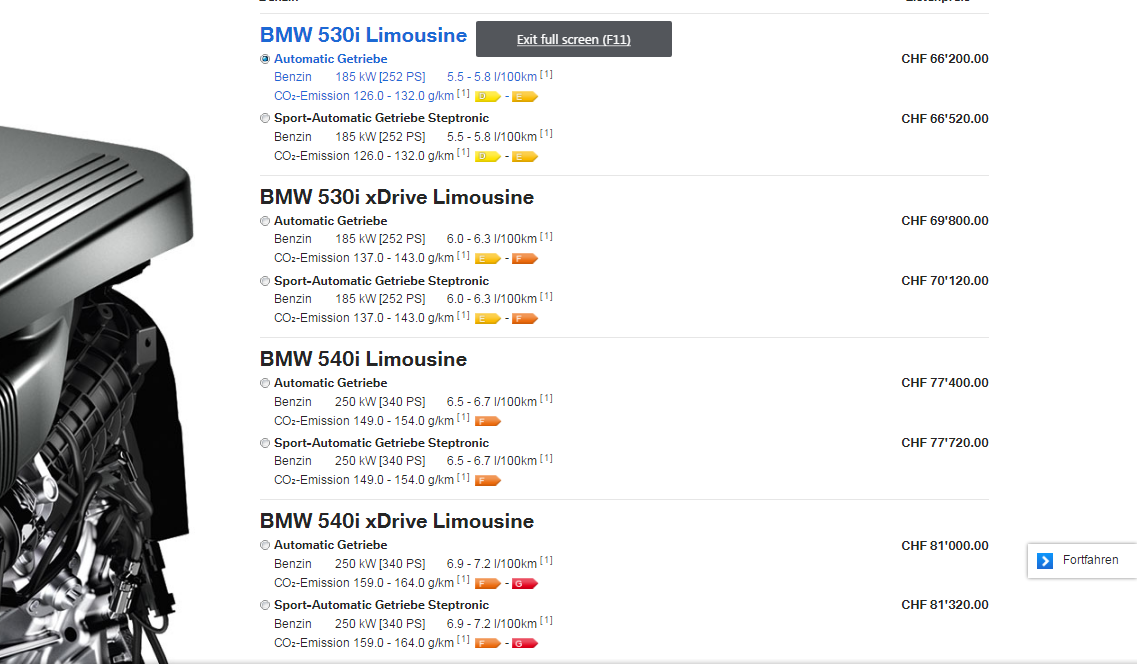
Task: Click '6.9 - 7.2 l/100km' in 540i xDrive Automatic row
Action: (x=492, y=564)
